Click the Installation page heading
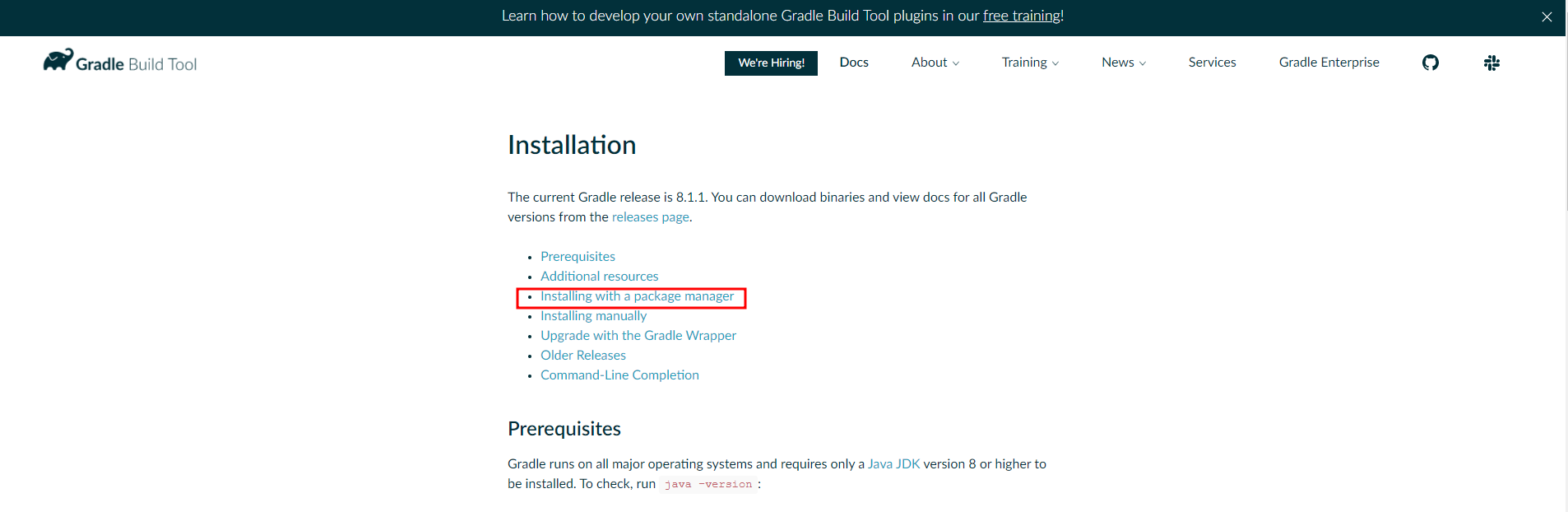Viewport: 1568px width, 512px height. (x=572, y=145)
